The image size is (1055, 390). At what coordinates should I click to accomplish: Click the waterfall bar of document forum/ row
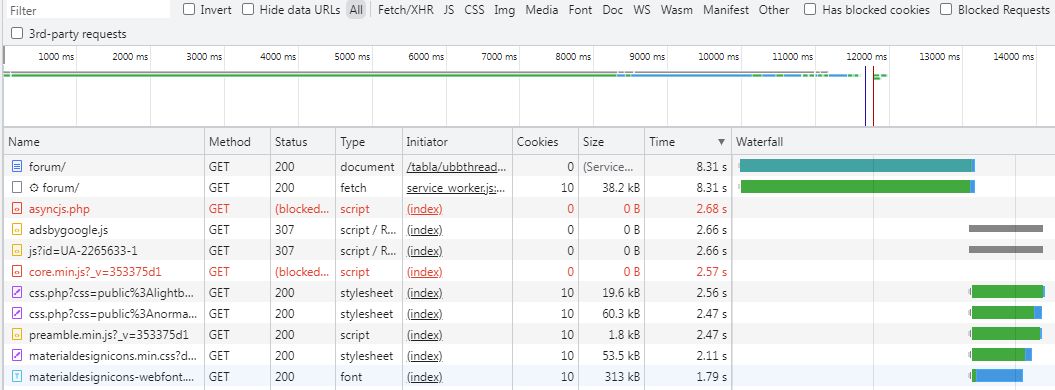[x=857, y=165]
